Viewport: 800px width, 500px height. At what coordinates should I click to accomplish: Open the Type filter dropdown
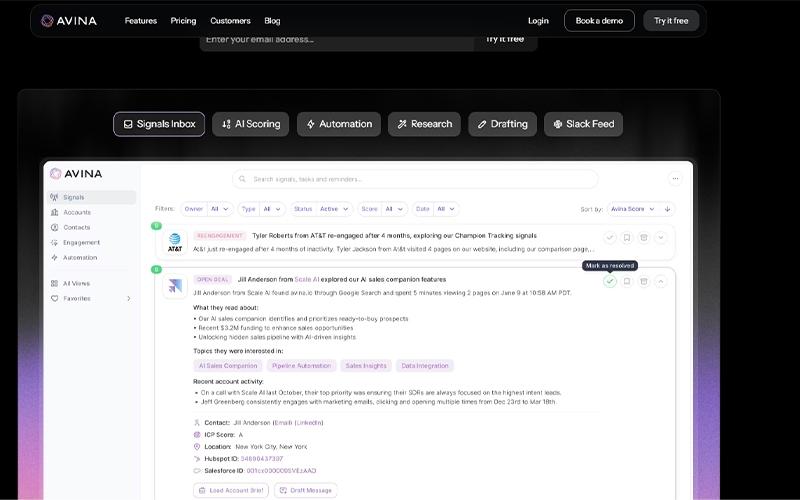261,209
